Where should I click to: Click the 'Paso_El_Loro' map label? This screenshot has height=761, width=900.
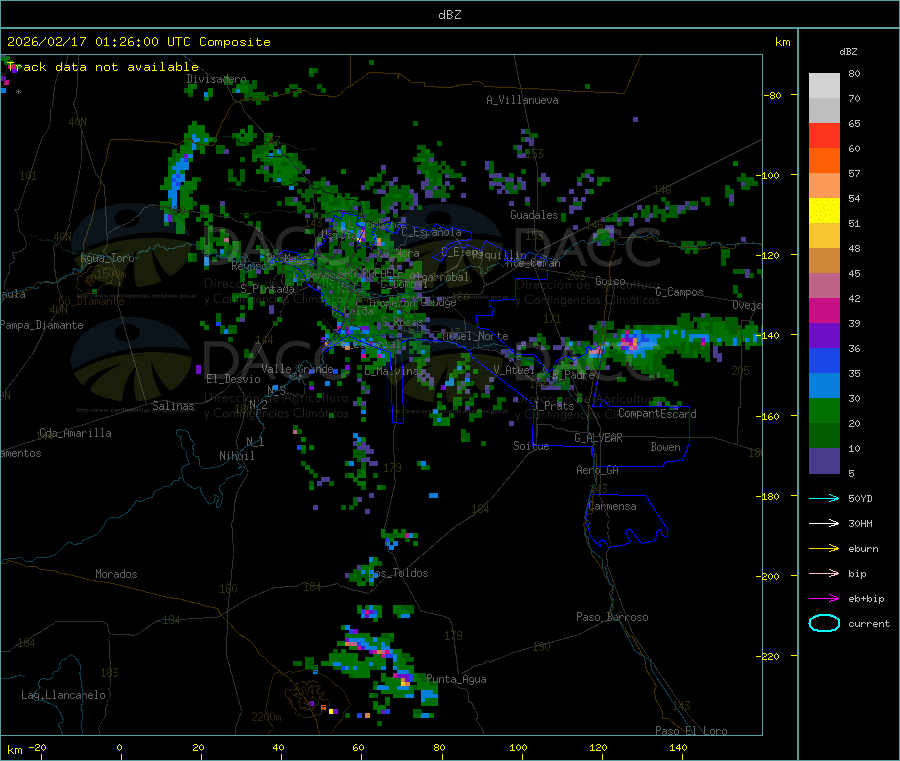click(x=692, y=731)
